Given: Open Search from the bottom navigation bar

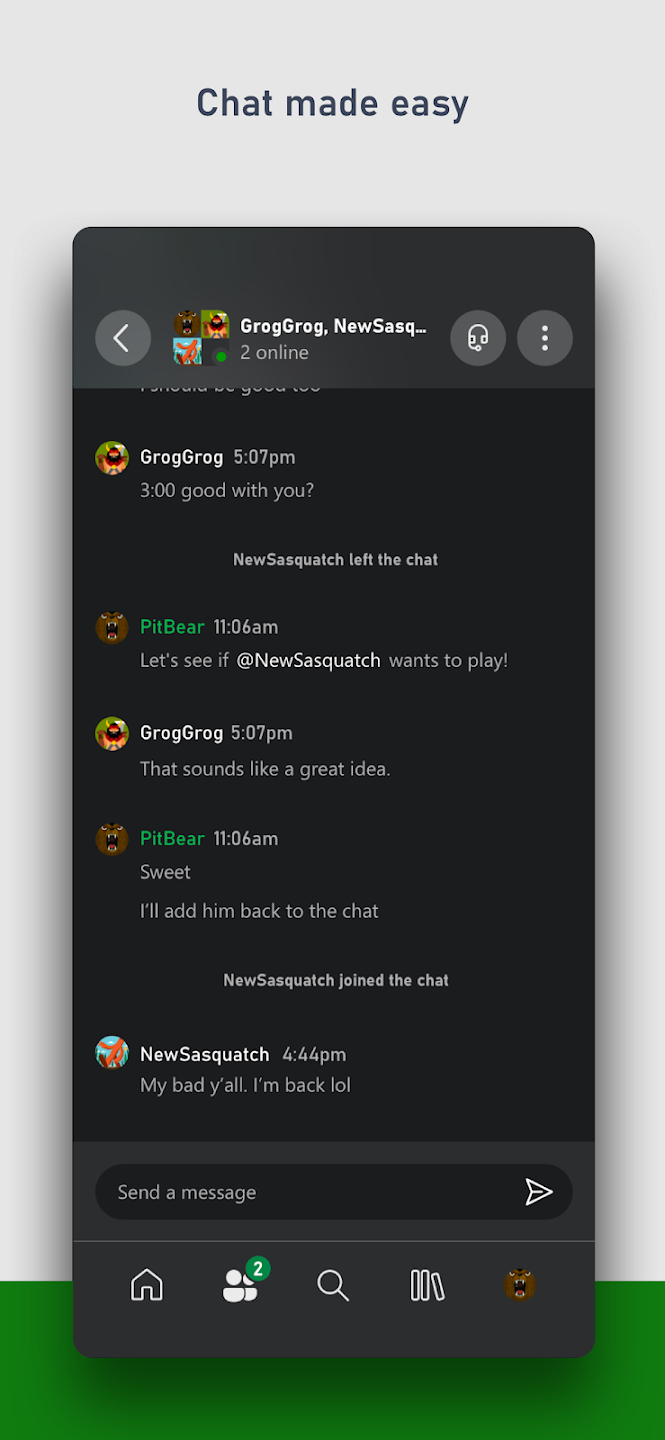Looking at the screenshot, I should point(333,1285).
